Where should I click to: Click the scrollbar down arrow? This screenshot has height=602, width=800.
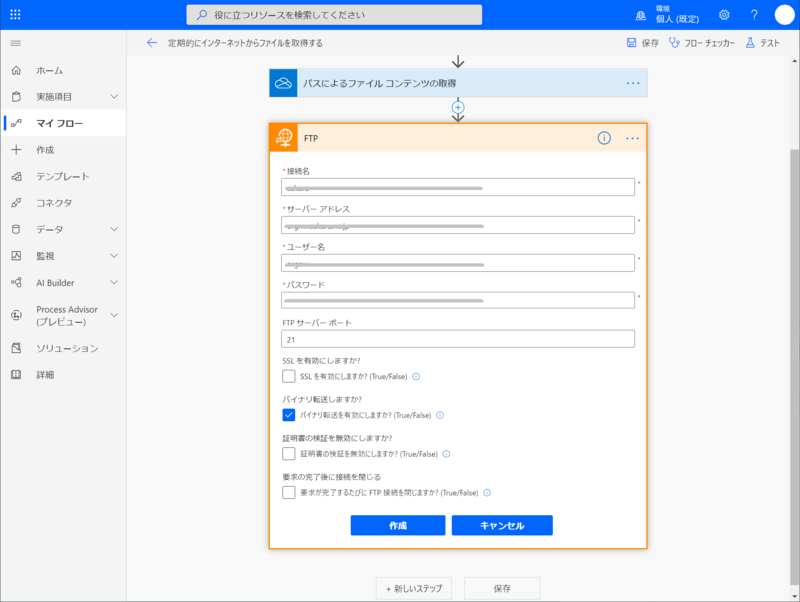(x=794, y=596)
